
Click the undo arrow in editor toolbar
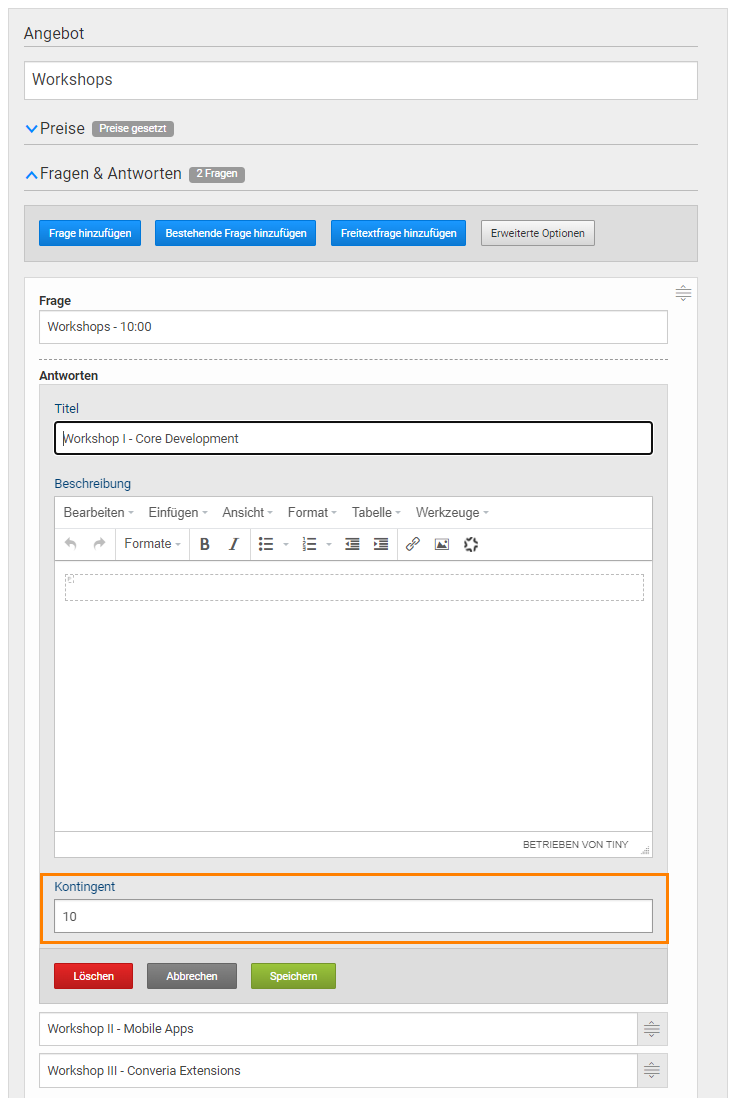pos(70,544)
